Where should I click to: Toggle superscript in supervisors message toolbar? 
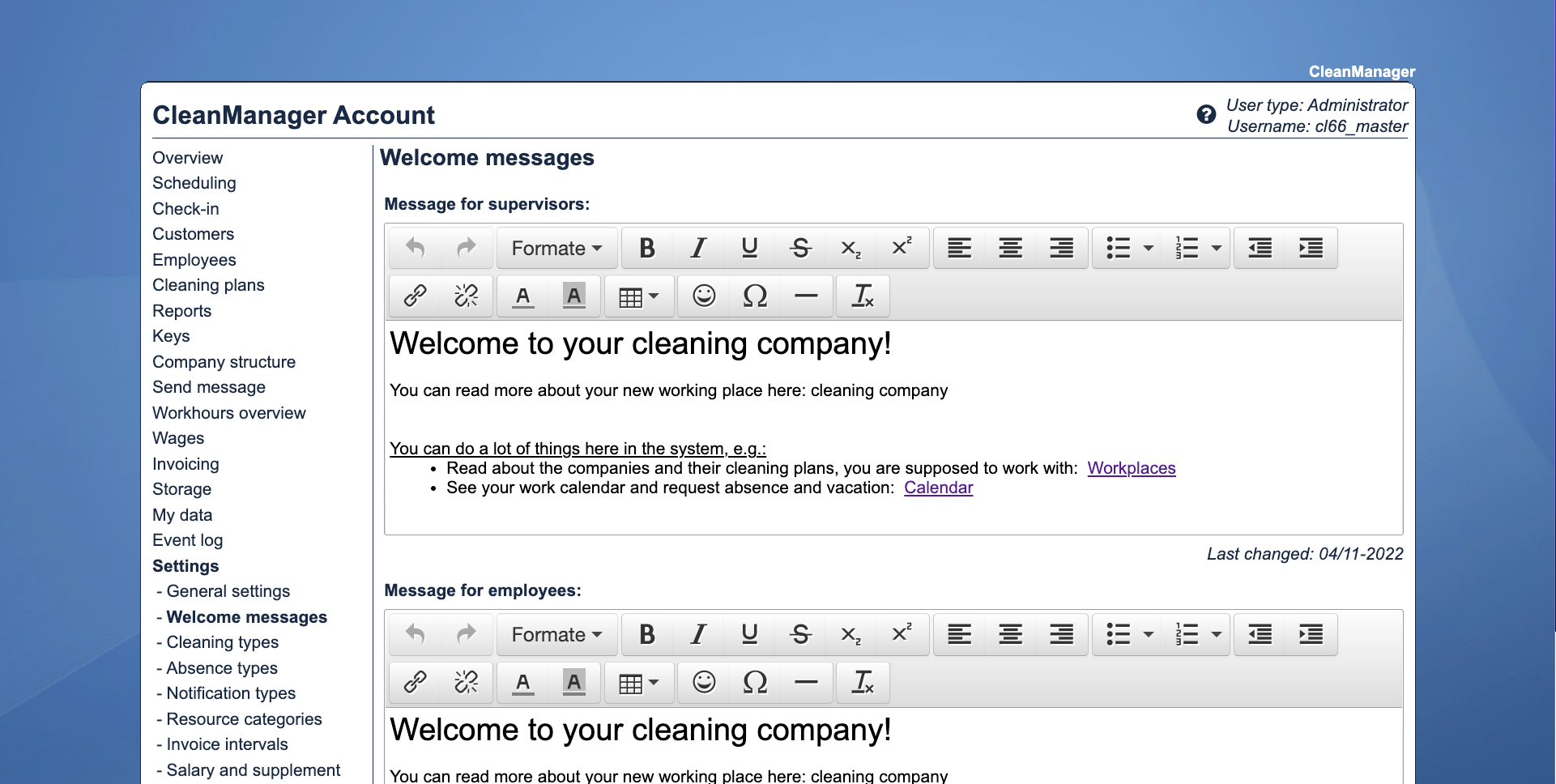click(x=902, y=248)
